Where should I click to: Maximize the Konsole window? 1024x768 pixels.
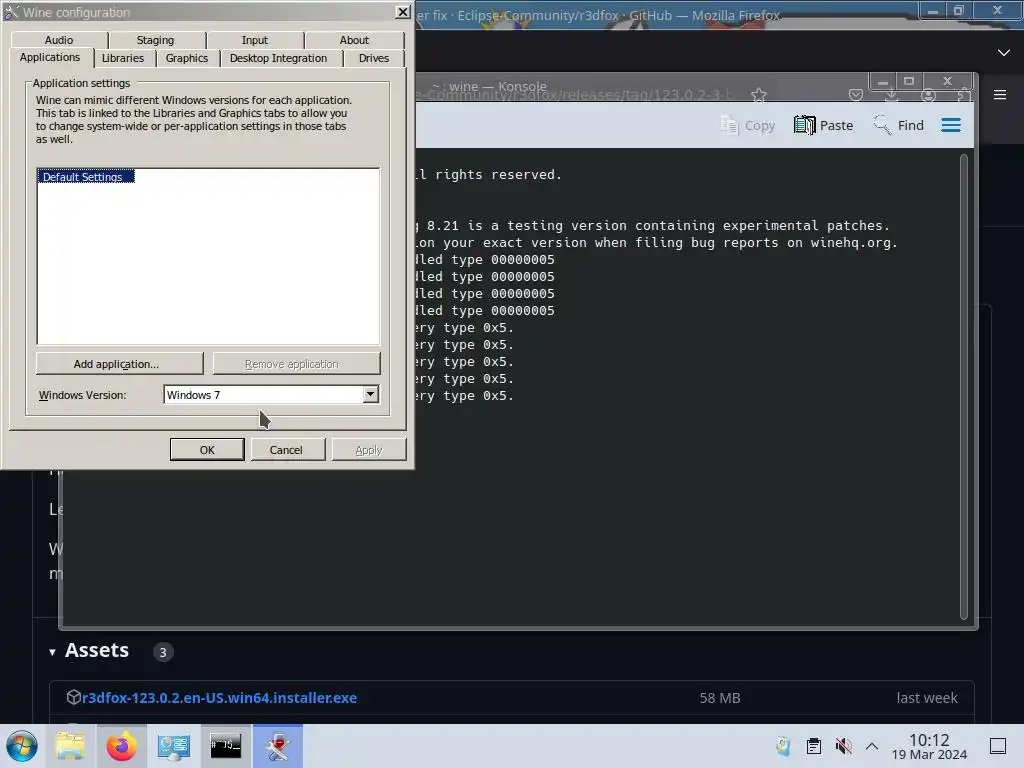click(908, 81)
